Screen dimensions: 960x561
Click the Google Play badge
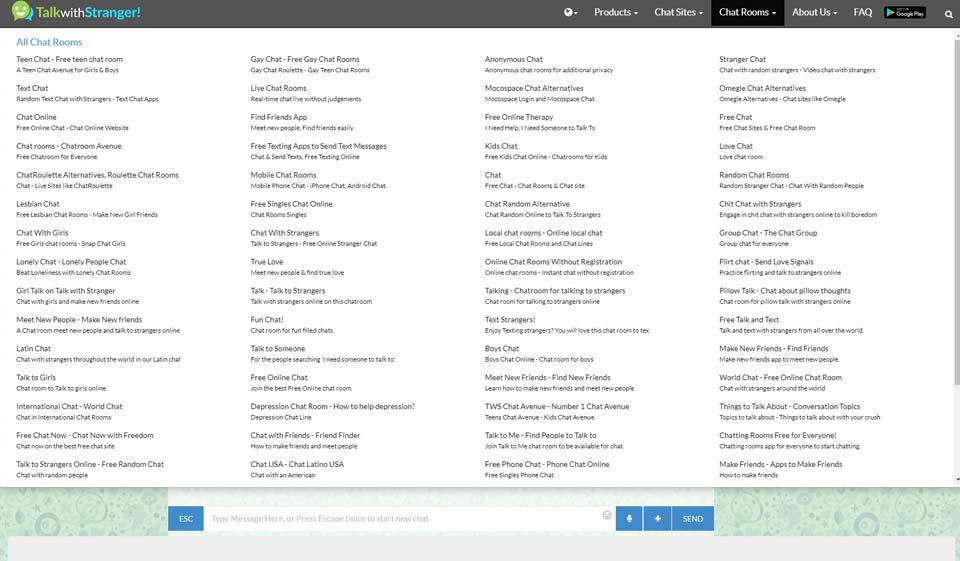(x=905, y=13)
